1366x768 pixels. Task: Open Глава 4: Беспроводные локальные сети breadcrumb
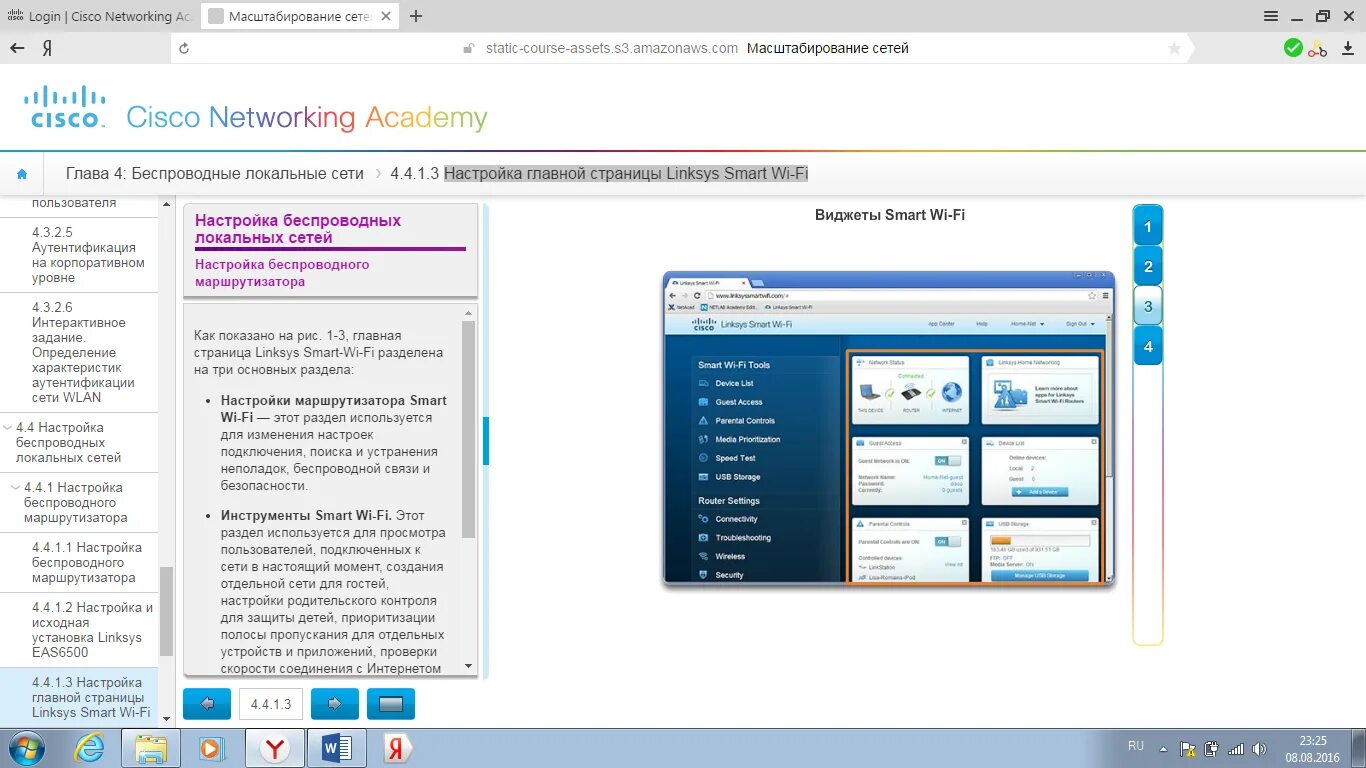(x=215, y=173)
